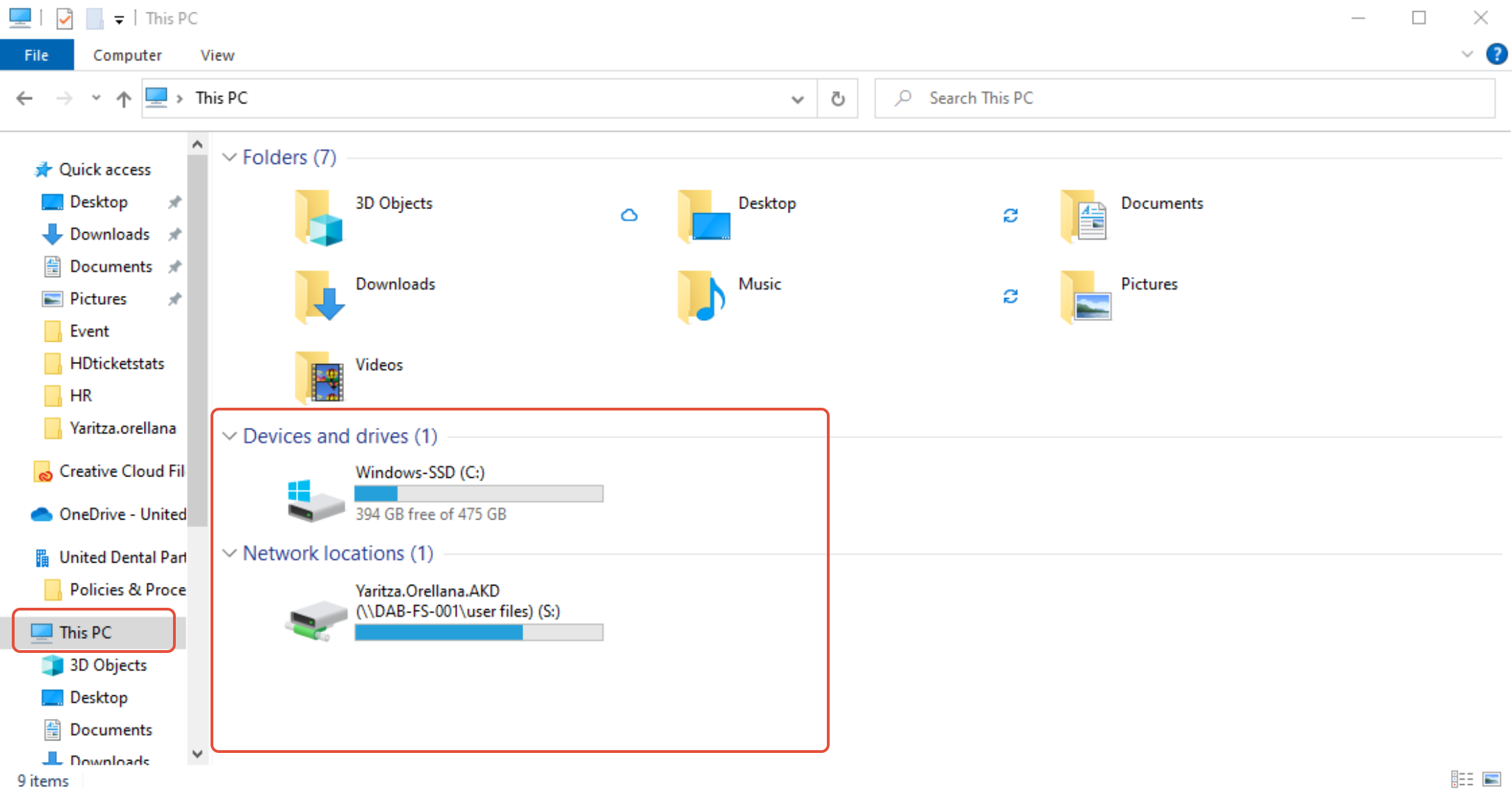
Task: Open network drive Yaritza.Orellana.AKD (S:)
Action: point(316,620)
